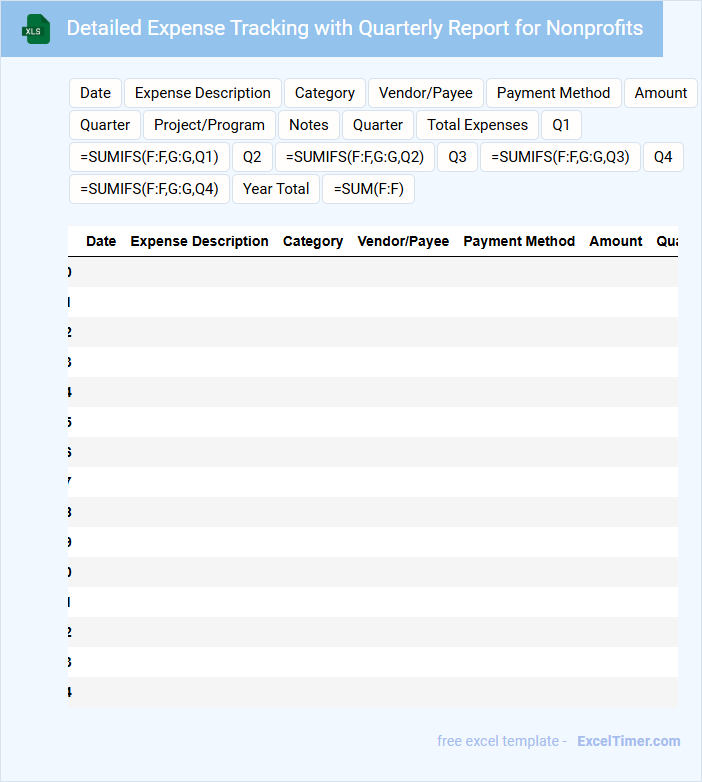Image resolution: width=702 pixels, height=782 pixels.
Task: Click the Date column header in table
Action: click(101, 241)
